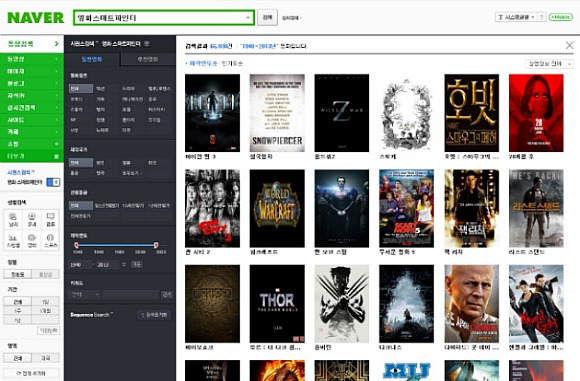Viewport: 580px width, 381px height.
Task: Select the 전체 country filter
Action: tap(81, 163)
